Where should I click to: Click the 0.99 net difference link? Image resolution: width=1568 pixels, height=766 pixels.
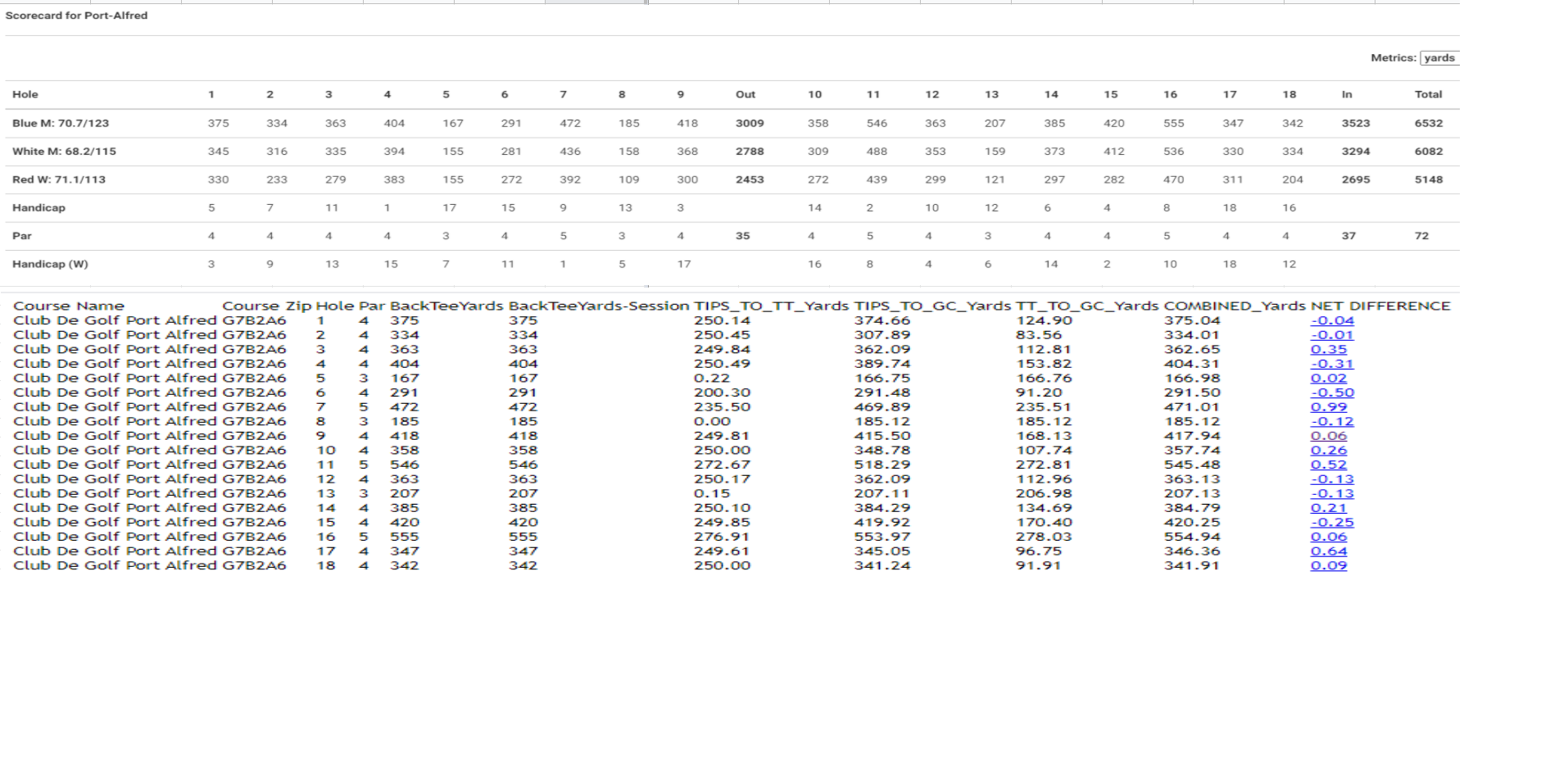pos(1329,407)
